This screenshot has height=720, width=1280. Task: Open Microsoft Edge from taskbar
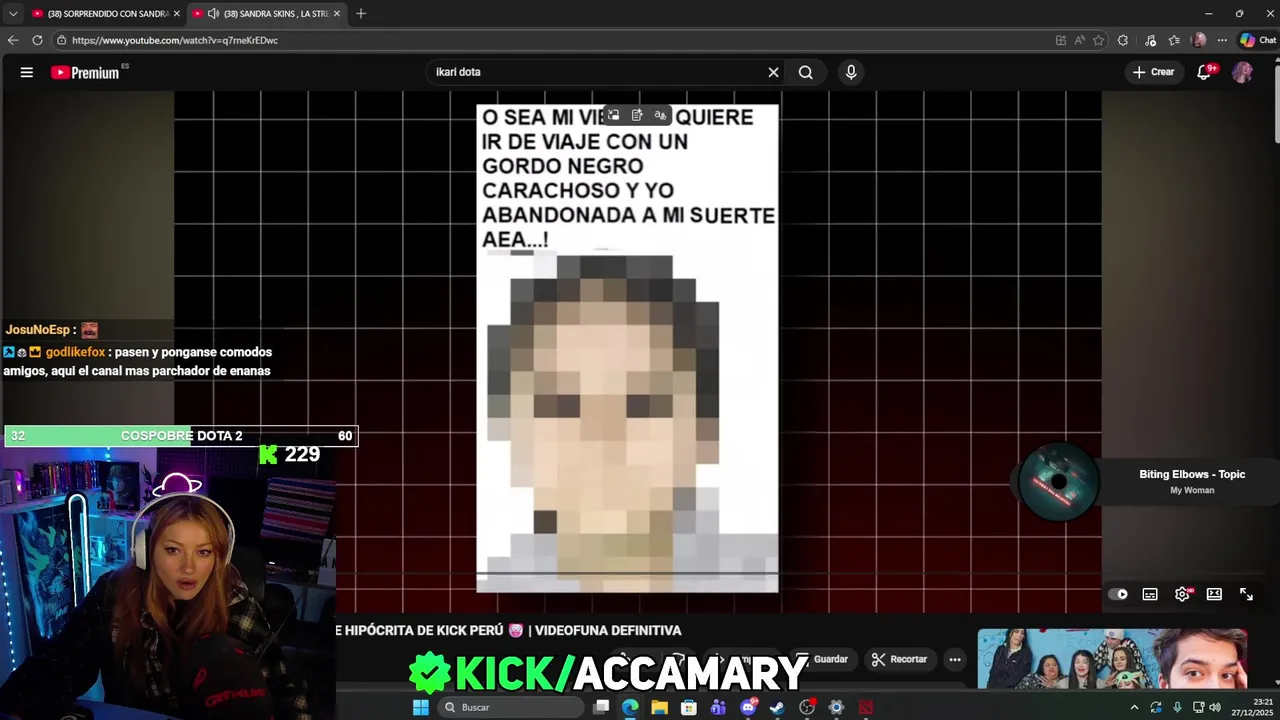point(630,707)
